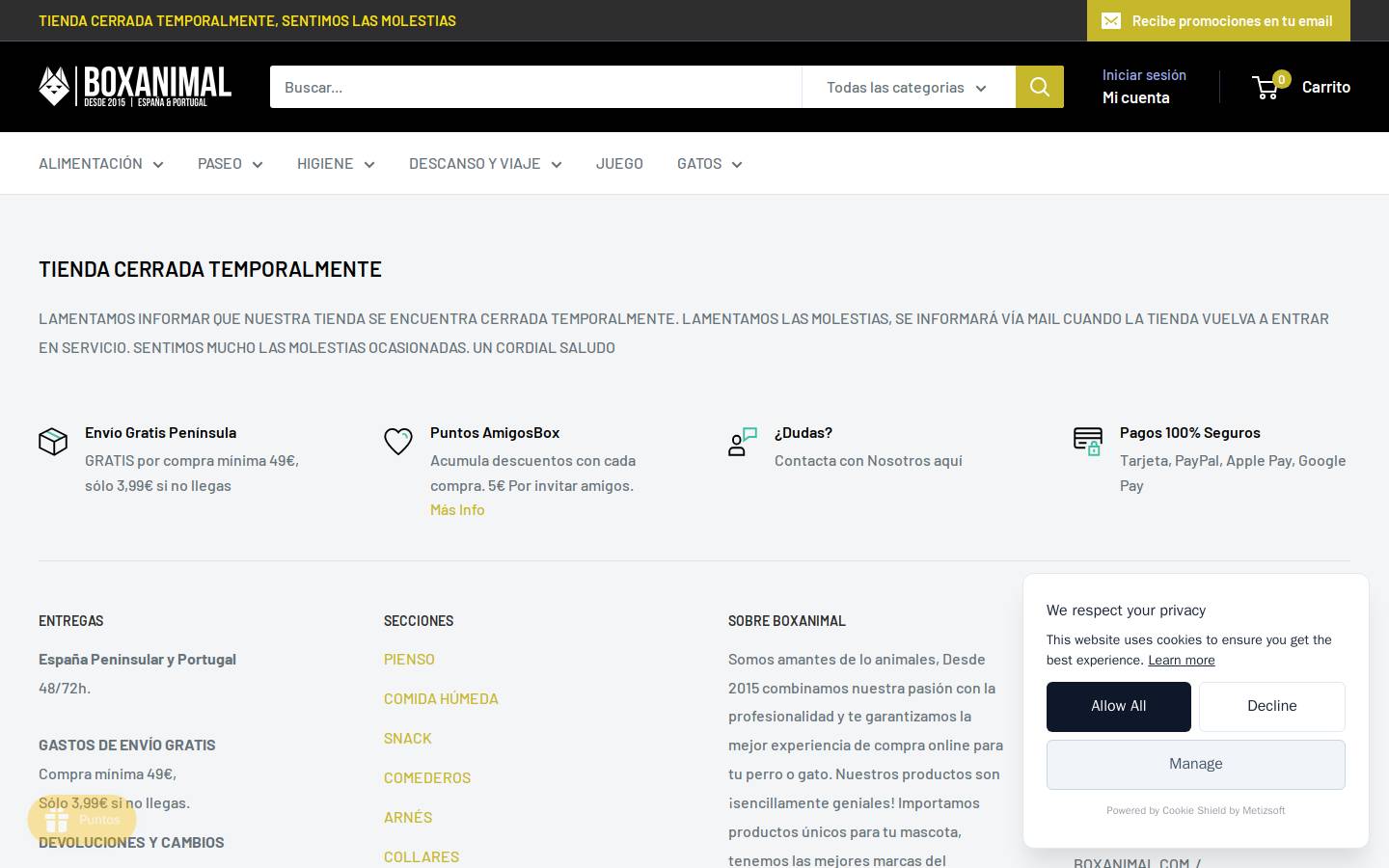Image resolution: width=1389 pixels, height=868 pixels.
Task: Click the GASTOS DE ENVÍO GRATIS text
Action: coord(127,745)
